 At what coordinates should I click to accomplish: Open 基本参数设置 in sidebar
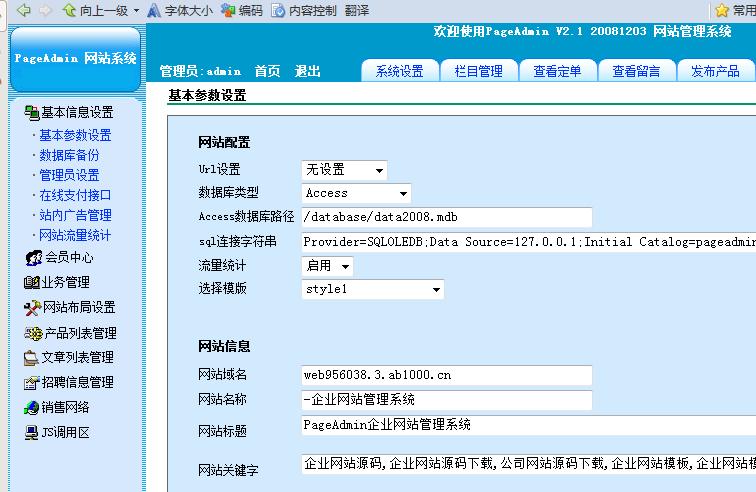[75, 135]
